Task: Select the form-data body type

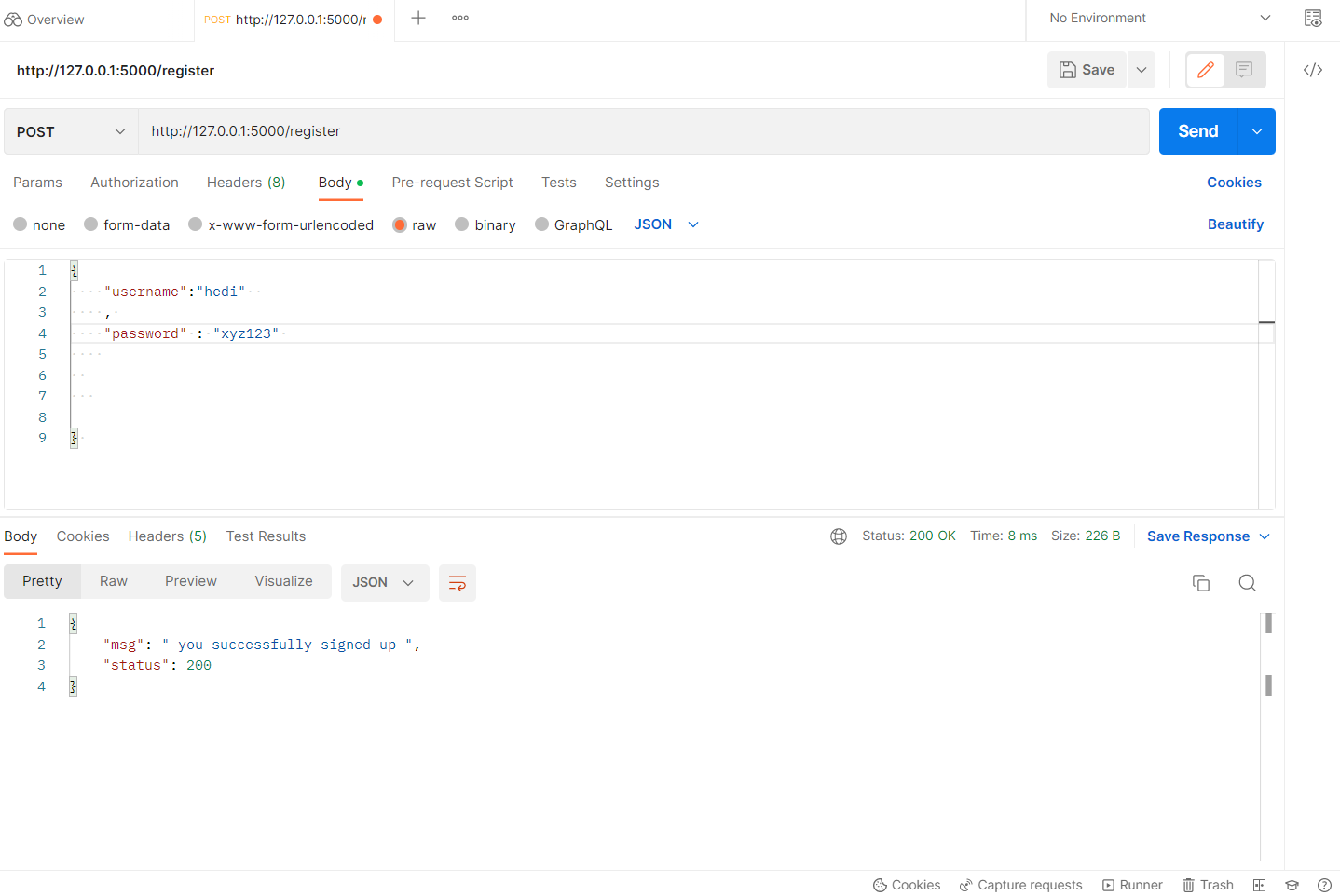Action: pyautogui.click(x=127, y=224)
